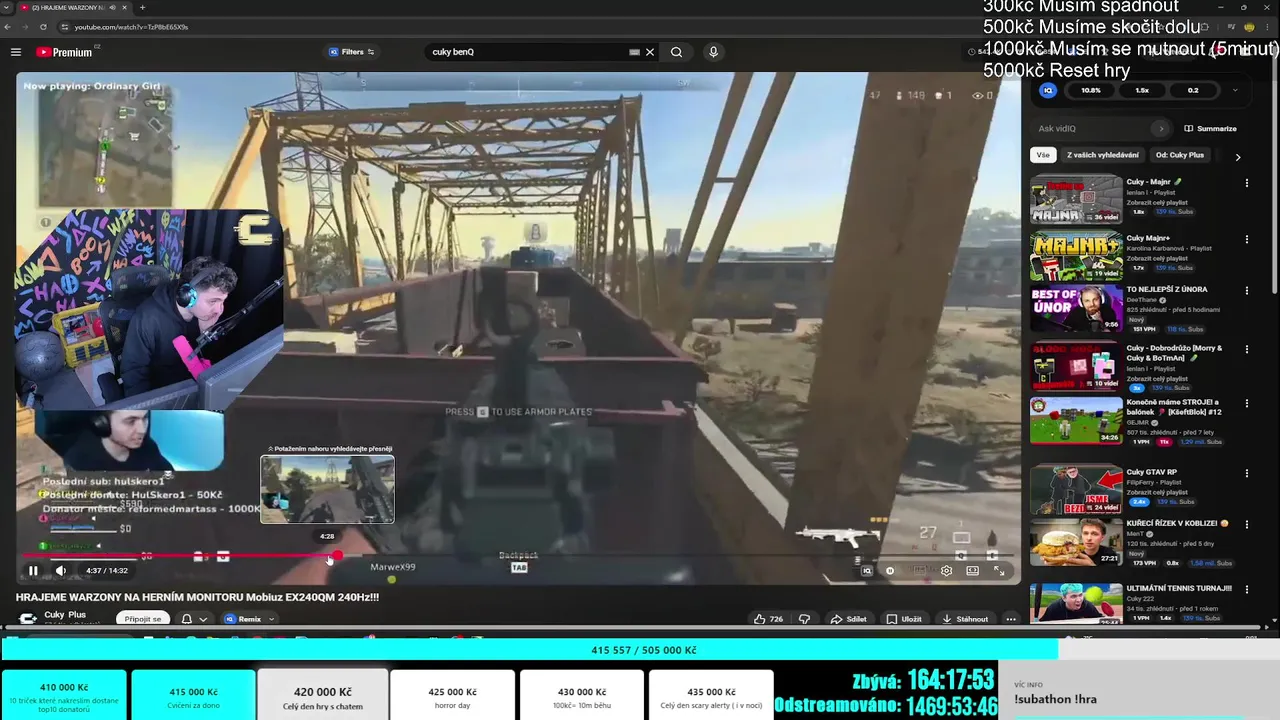
Task: Click the search magnifier button
Action: coord(677,52)
